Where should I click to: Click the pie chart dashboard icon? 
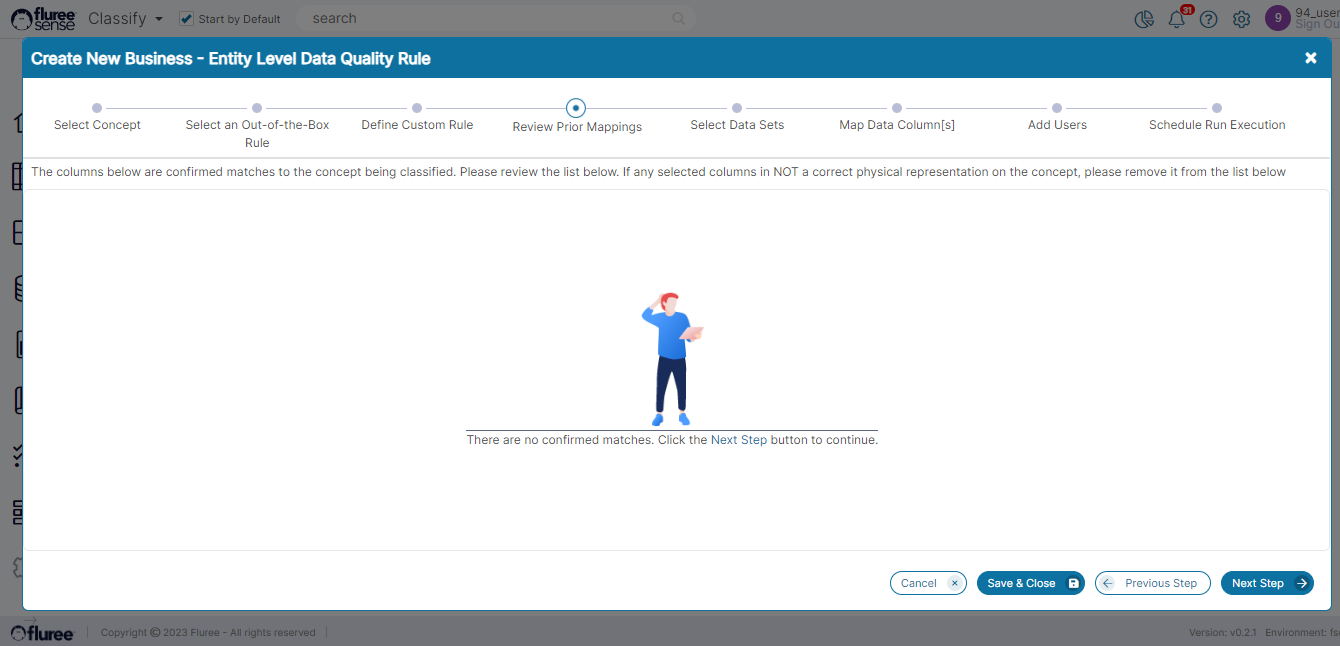(1145, 19)
